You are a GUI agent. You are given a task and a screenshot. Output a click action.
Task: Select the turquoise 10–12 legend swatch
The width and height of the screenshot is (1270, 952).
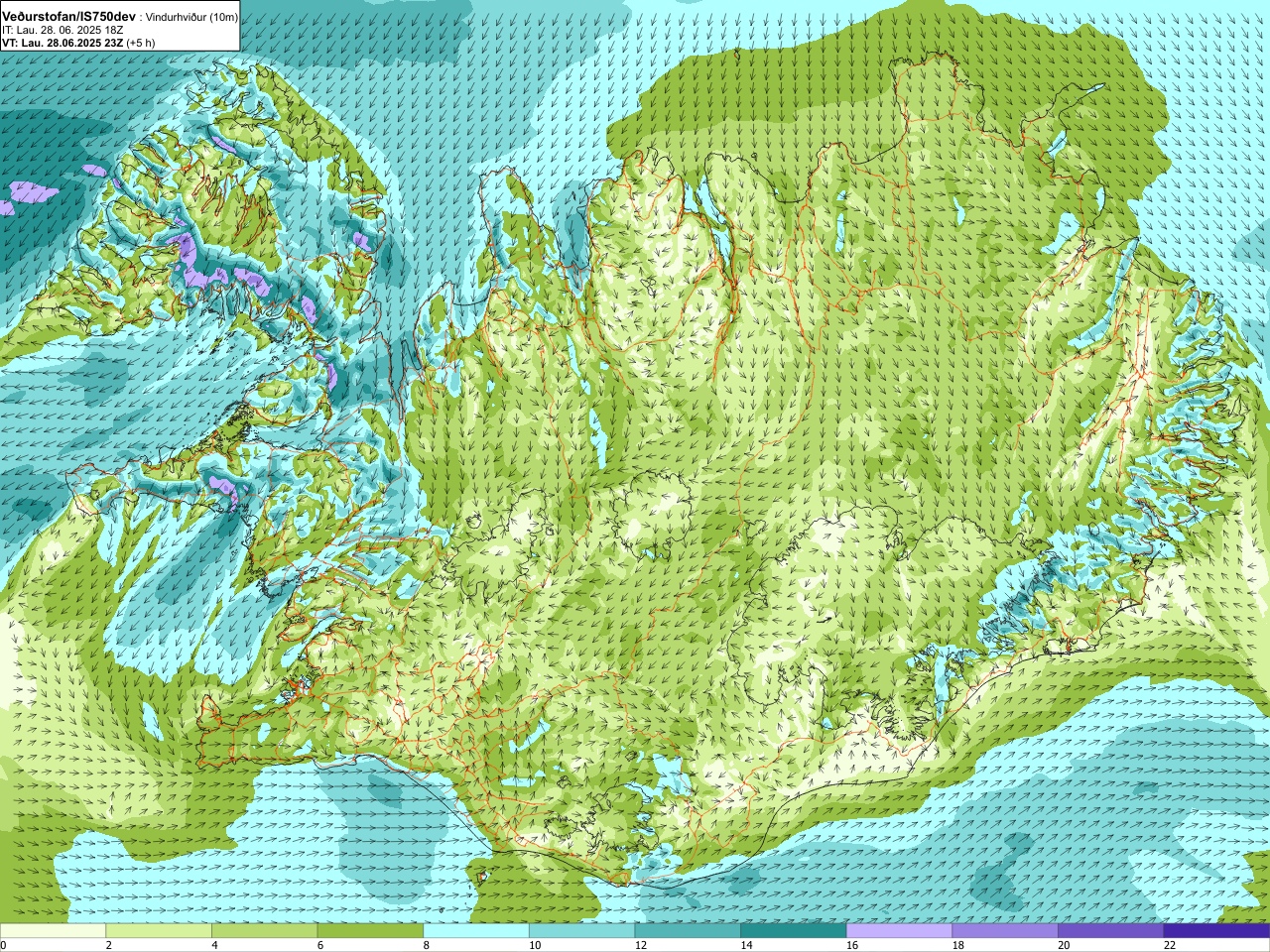click(x=581, y=931)
